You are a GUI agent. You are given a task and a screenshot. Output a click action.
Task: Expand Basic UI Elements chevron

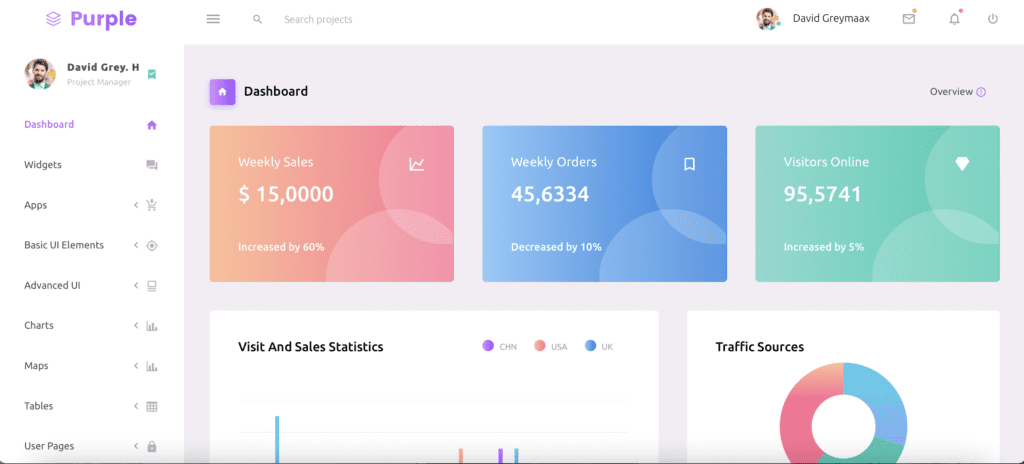pyautogui.click(x=136, y=245)
